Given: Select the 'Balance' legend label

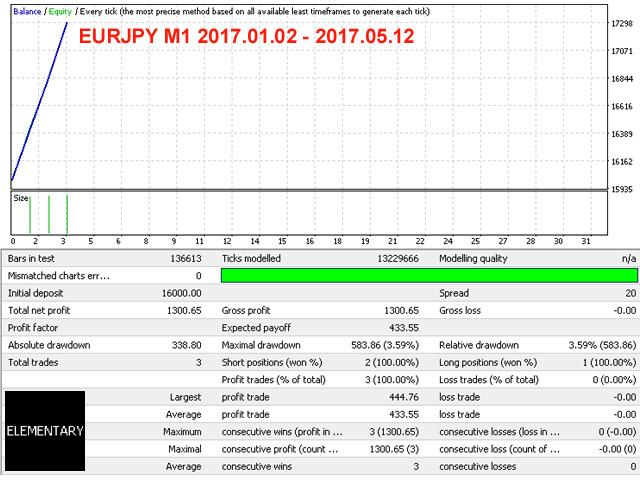Looking at the screenshot, I should pyautogui.click(x=27, y=11).
